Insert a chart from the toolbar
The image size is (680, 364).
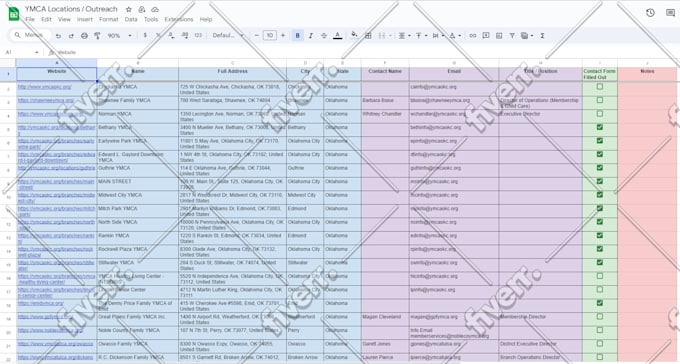pyautogui.click(x=499, y=36)
